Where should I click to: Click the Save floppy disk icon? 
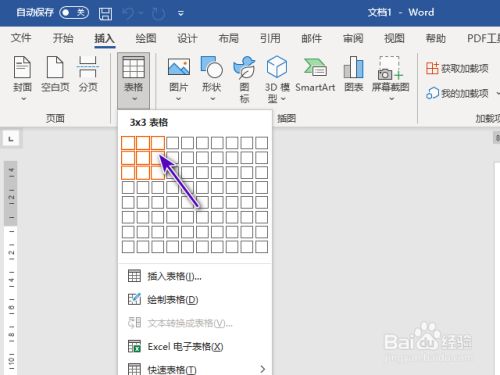click(105, 13)
